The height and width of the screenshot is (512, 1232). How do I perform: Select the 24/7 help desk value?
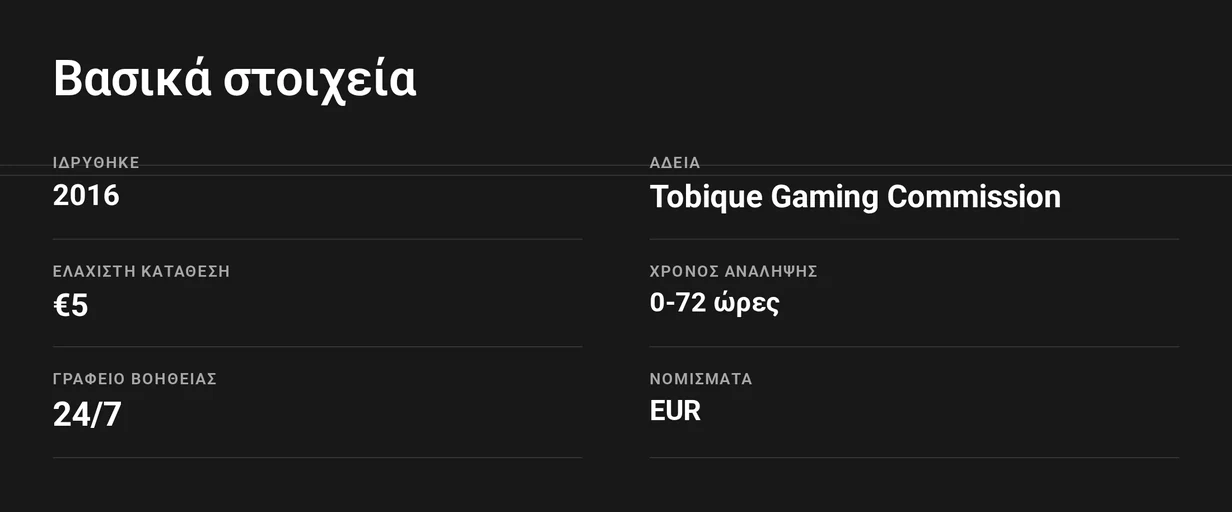pos(87,414)
